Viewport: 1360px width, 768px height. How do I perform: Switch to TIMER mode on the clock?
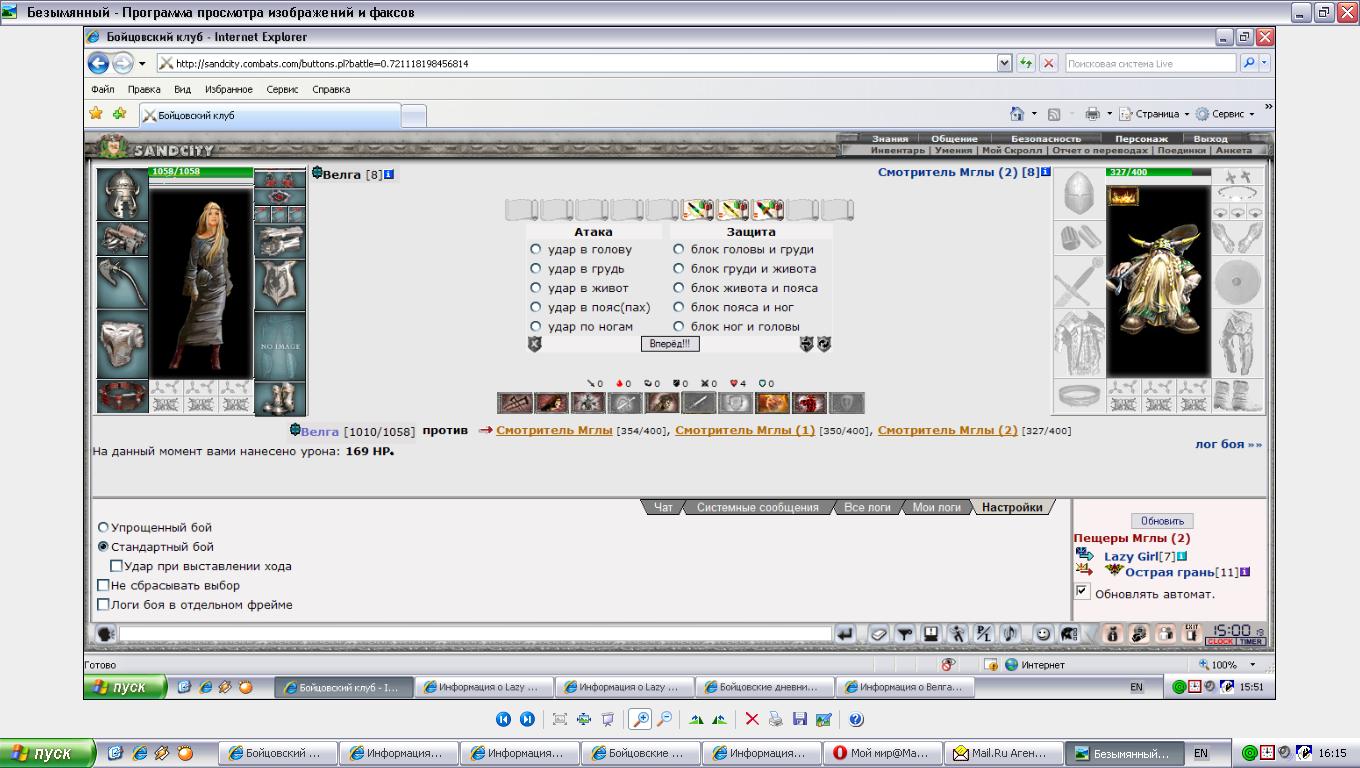pyautogui.click(x=1251, y=642)
